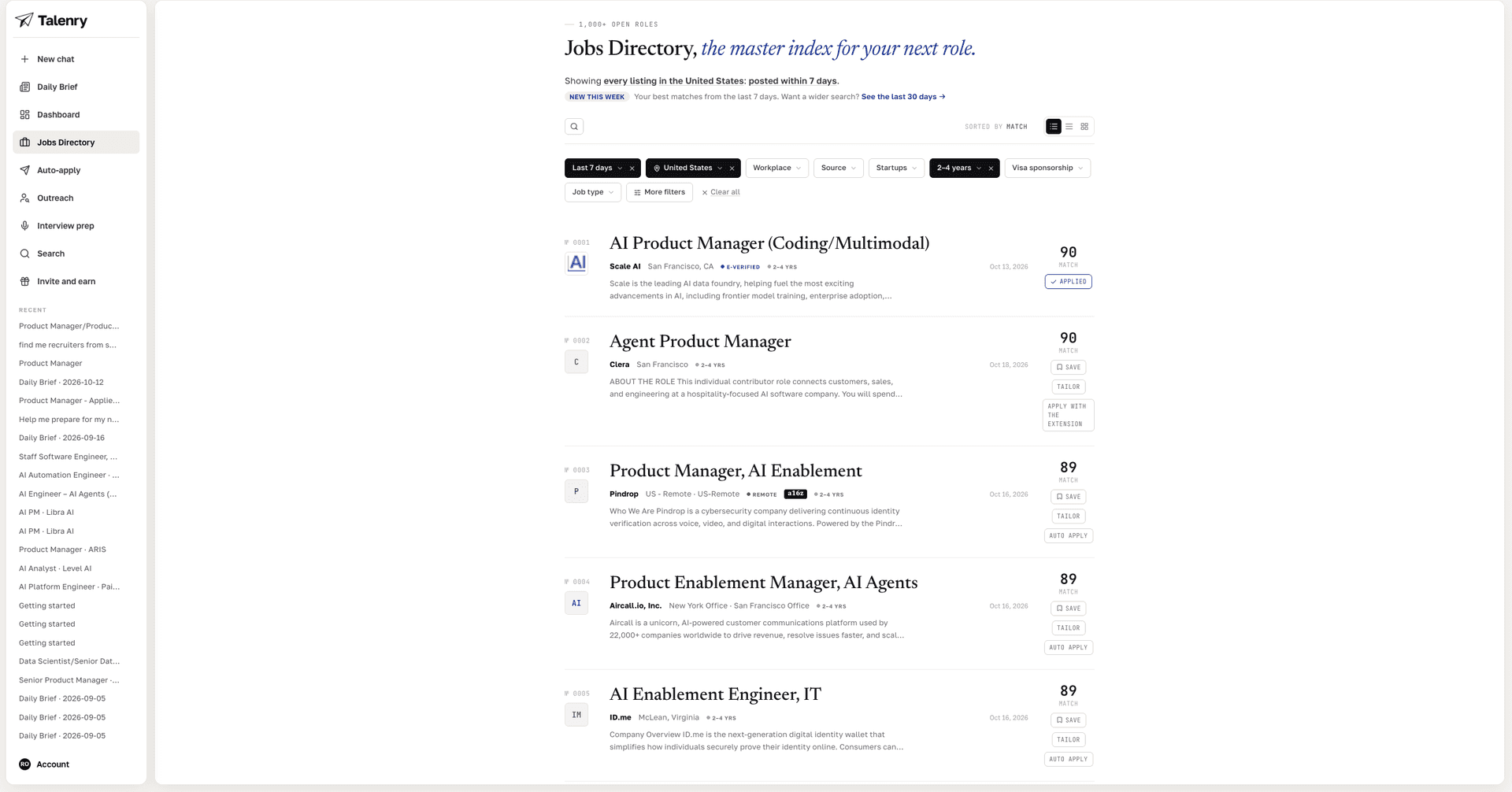1512x792 pixels.
Task: Open the Job type dropdown
Action: click(x=593, y=192)
